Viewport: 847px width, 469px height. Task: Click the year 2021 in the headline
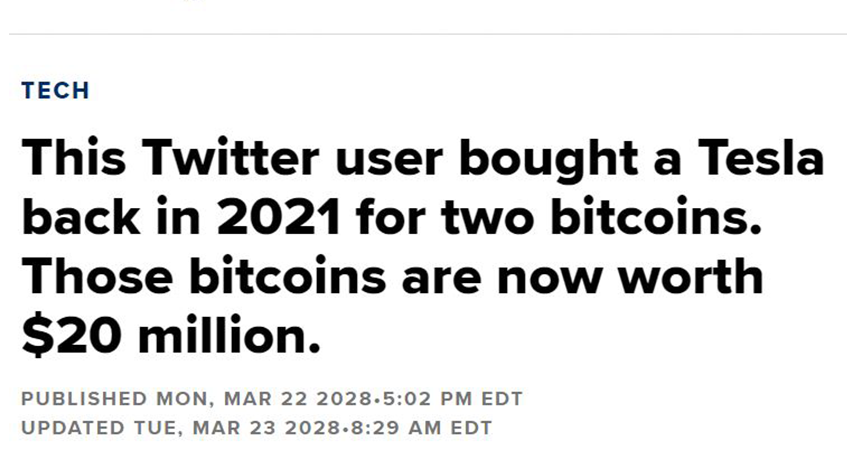(x=279, y=217)
